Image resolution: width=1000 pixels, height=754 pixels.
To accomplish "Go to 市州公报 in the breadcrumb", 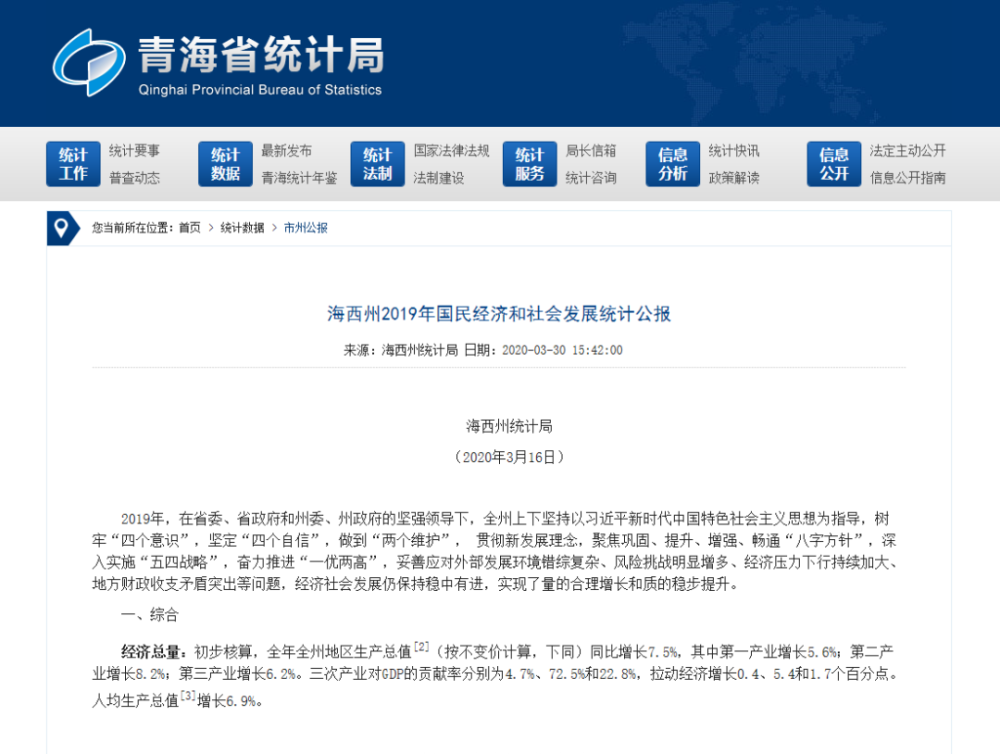I will point(305,228).
